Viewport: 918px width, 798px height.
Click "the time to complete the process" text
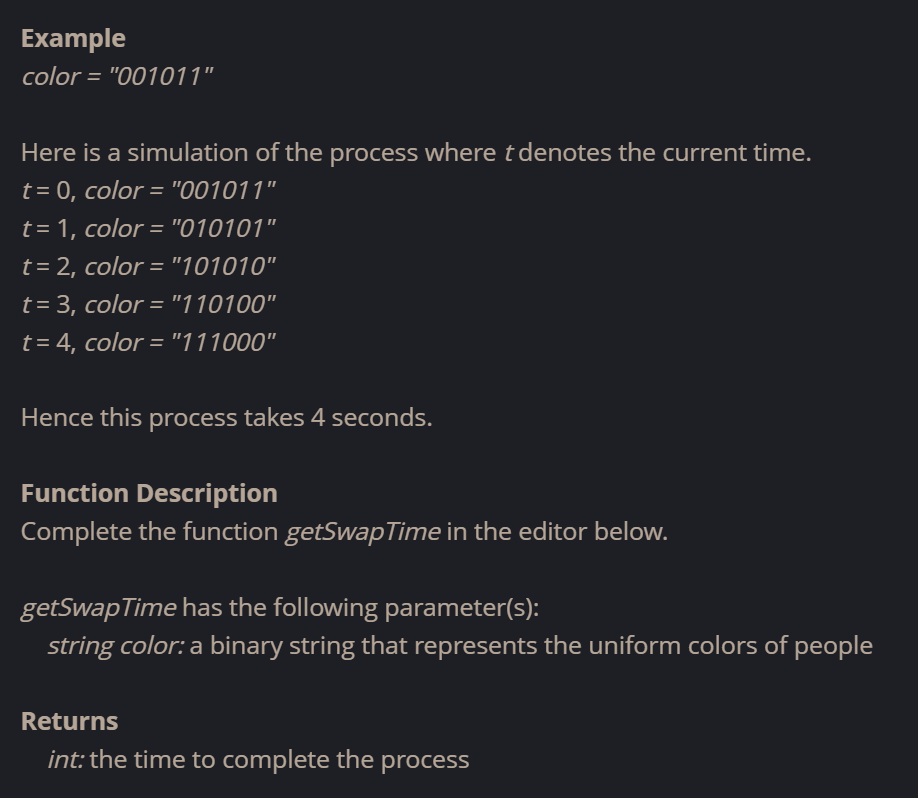tap(279, 759)
